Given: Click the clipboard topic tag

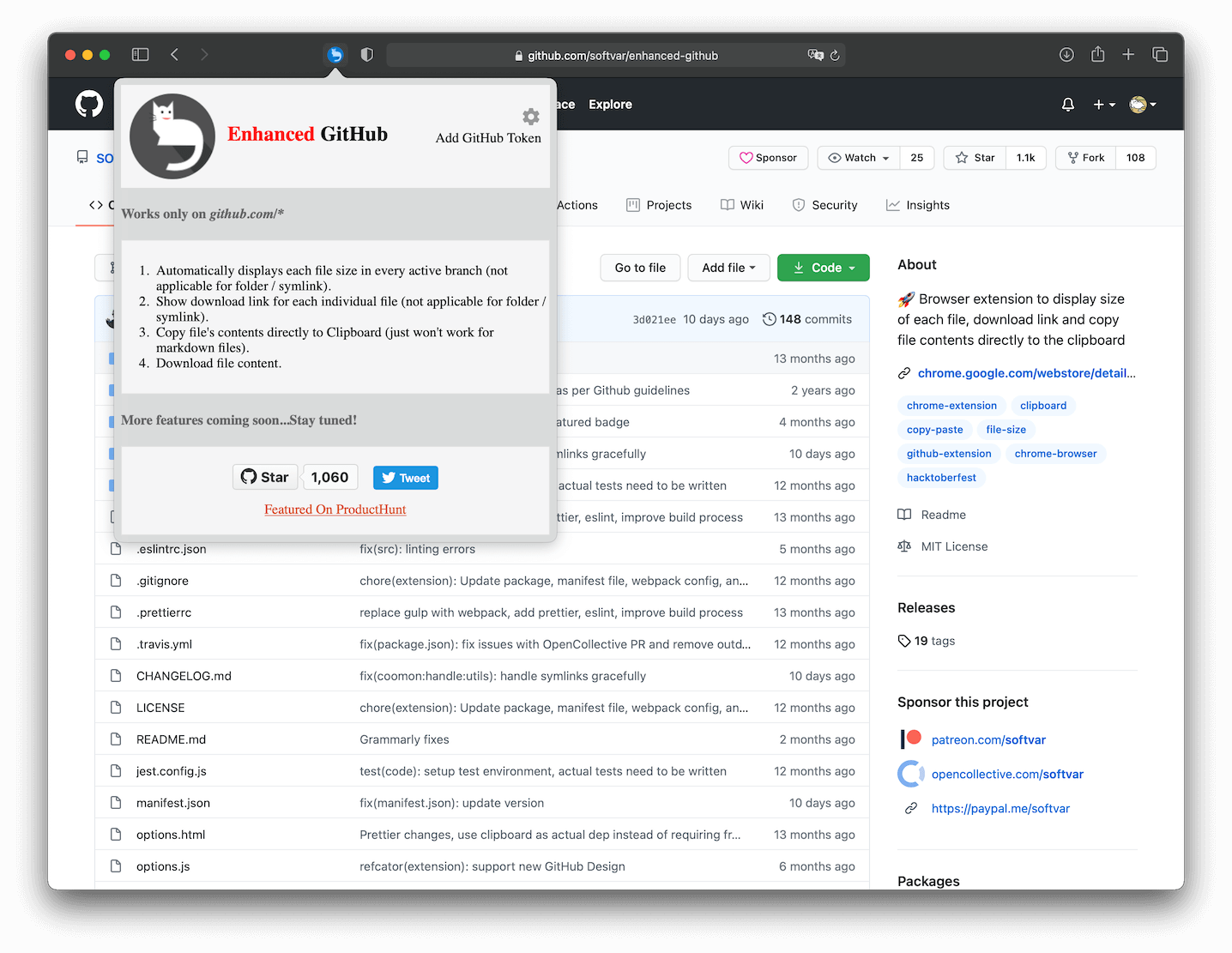Looking at the screenshot, I should point(1043,406).
